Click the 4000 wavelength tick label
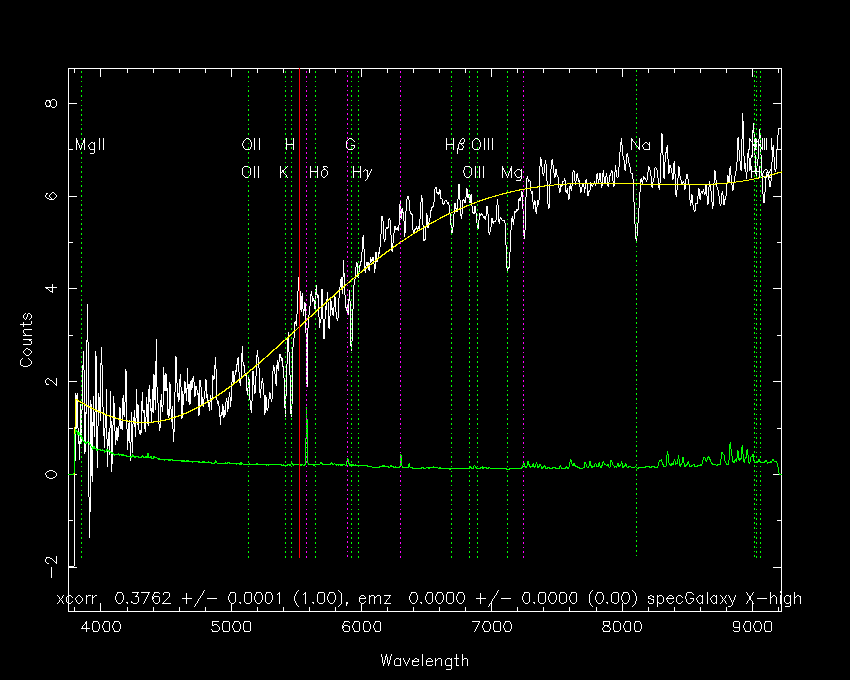This screenshot has width=850, height=680. (100, 627)
